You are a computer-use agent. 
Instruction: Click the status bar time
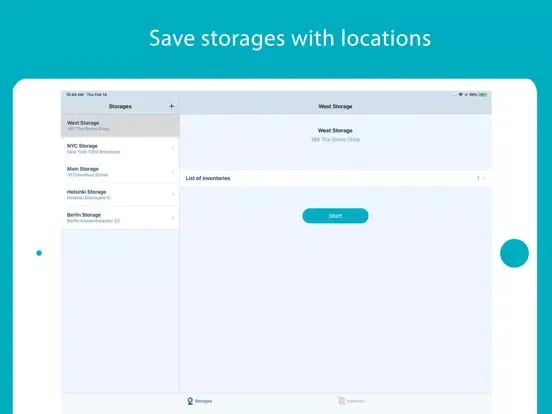tap(75, 94)
